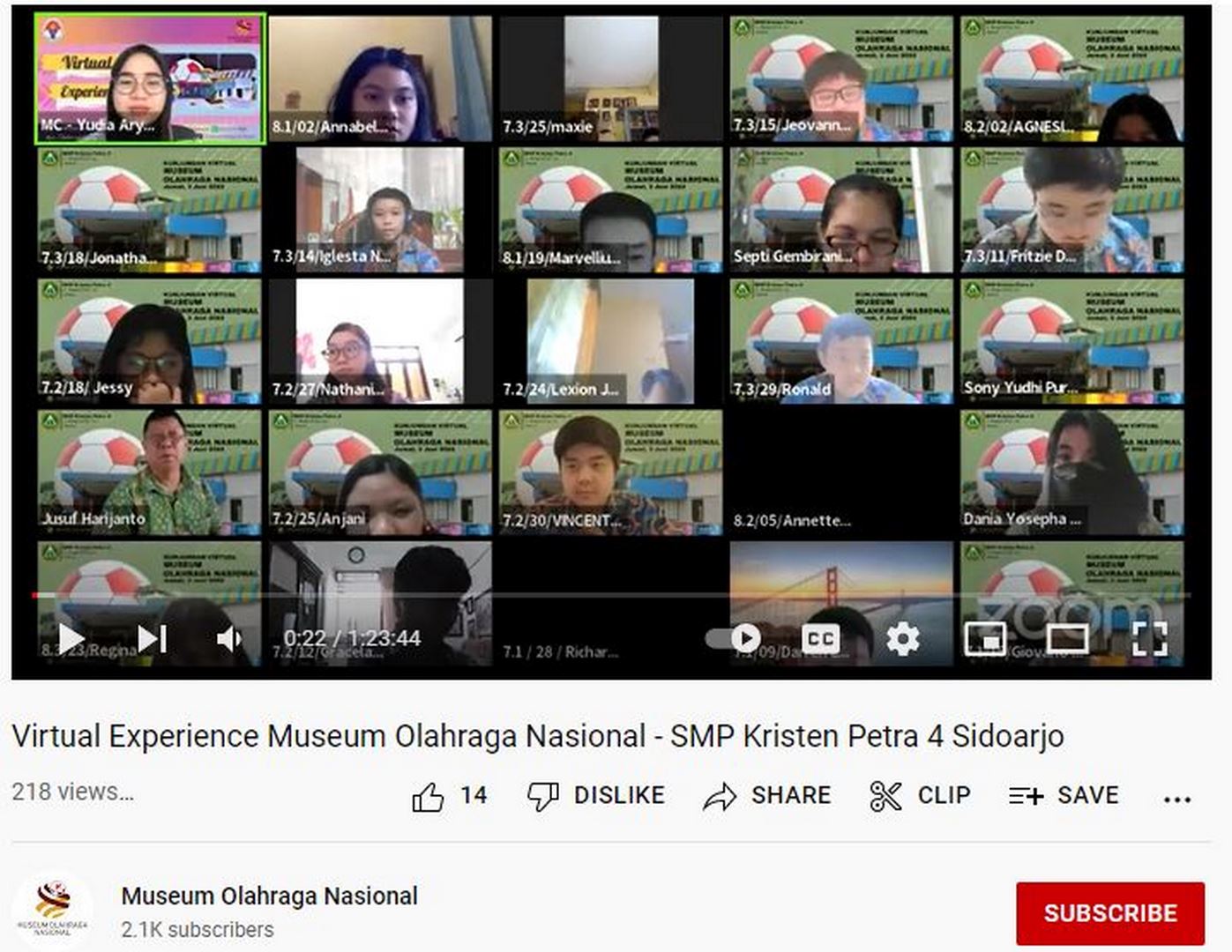Open Museum Olahraga Nasional channel name
Viewport: 1232px width, 952px height.
[269, 896]
